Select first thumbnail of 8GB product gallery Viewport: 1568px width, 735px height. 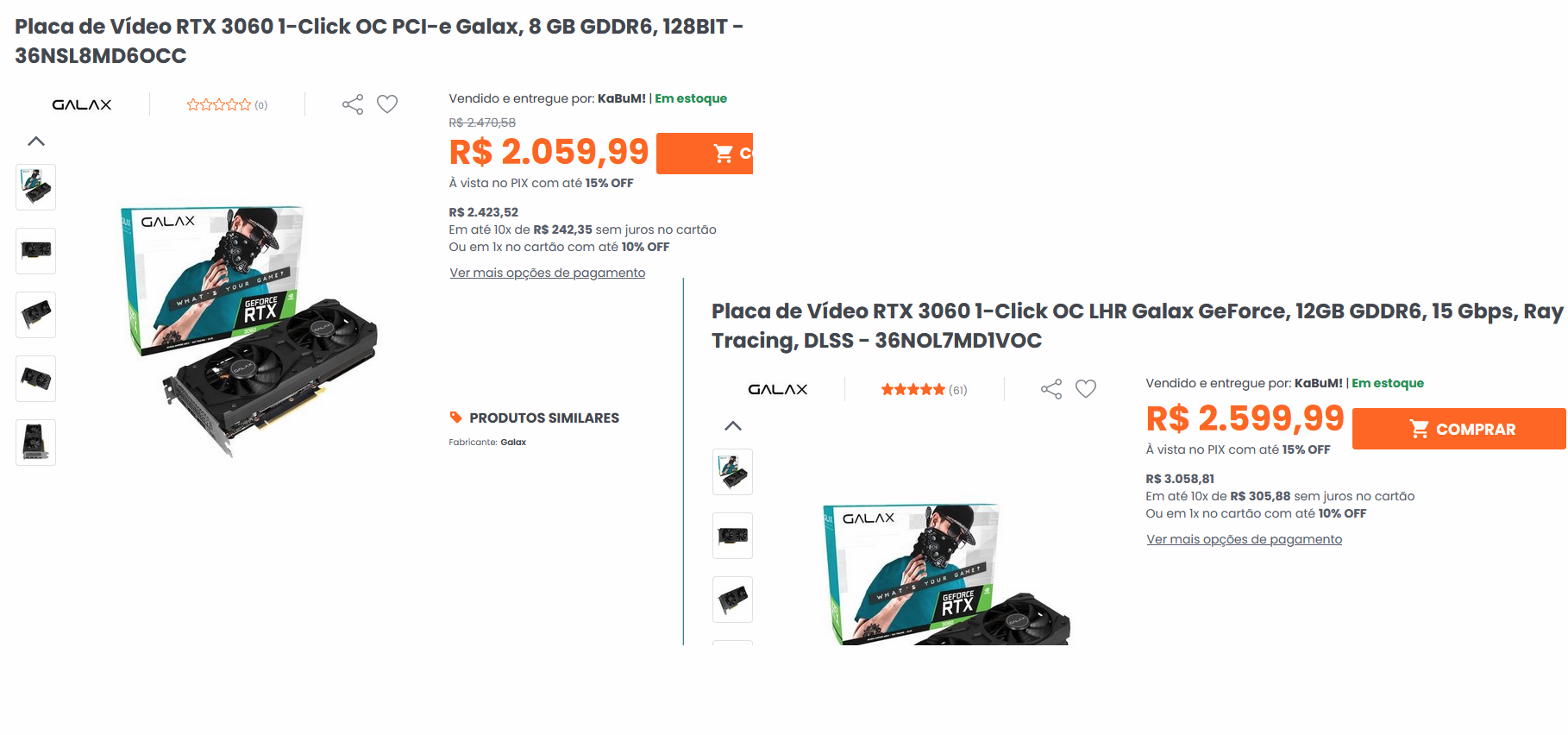click(36, 187)
